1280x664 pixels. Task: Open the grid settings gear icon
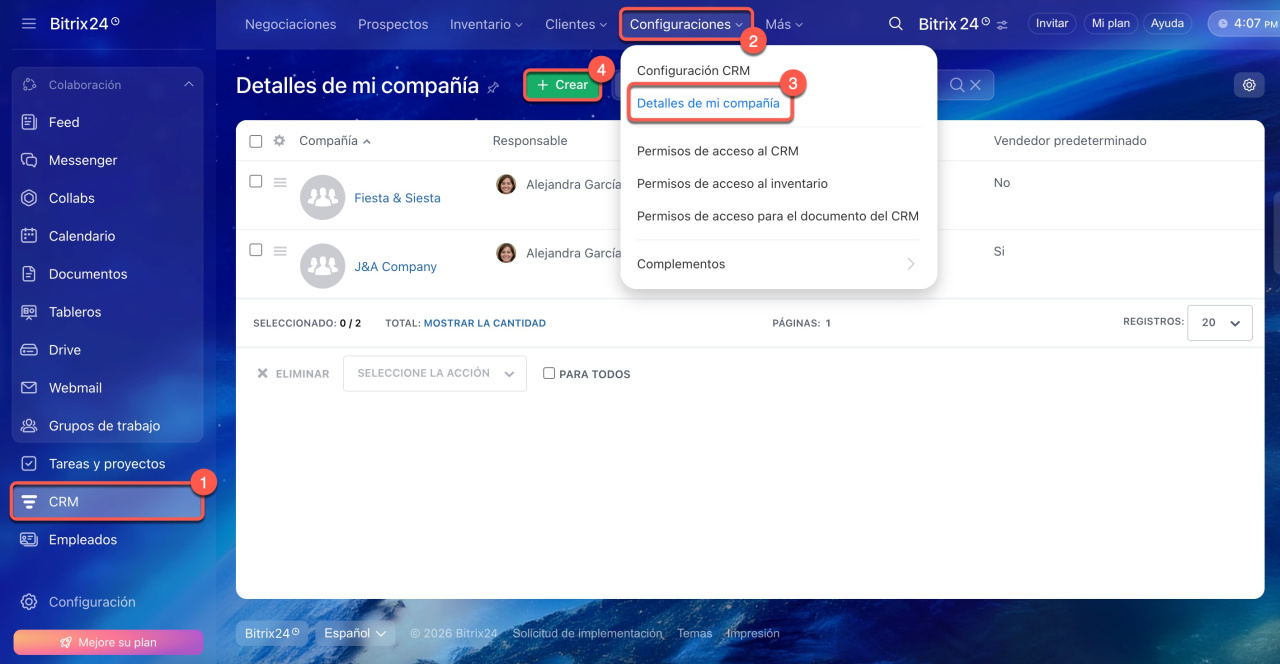tap(1248, 86)
